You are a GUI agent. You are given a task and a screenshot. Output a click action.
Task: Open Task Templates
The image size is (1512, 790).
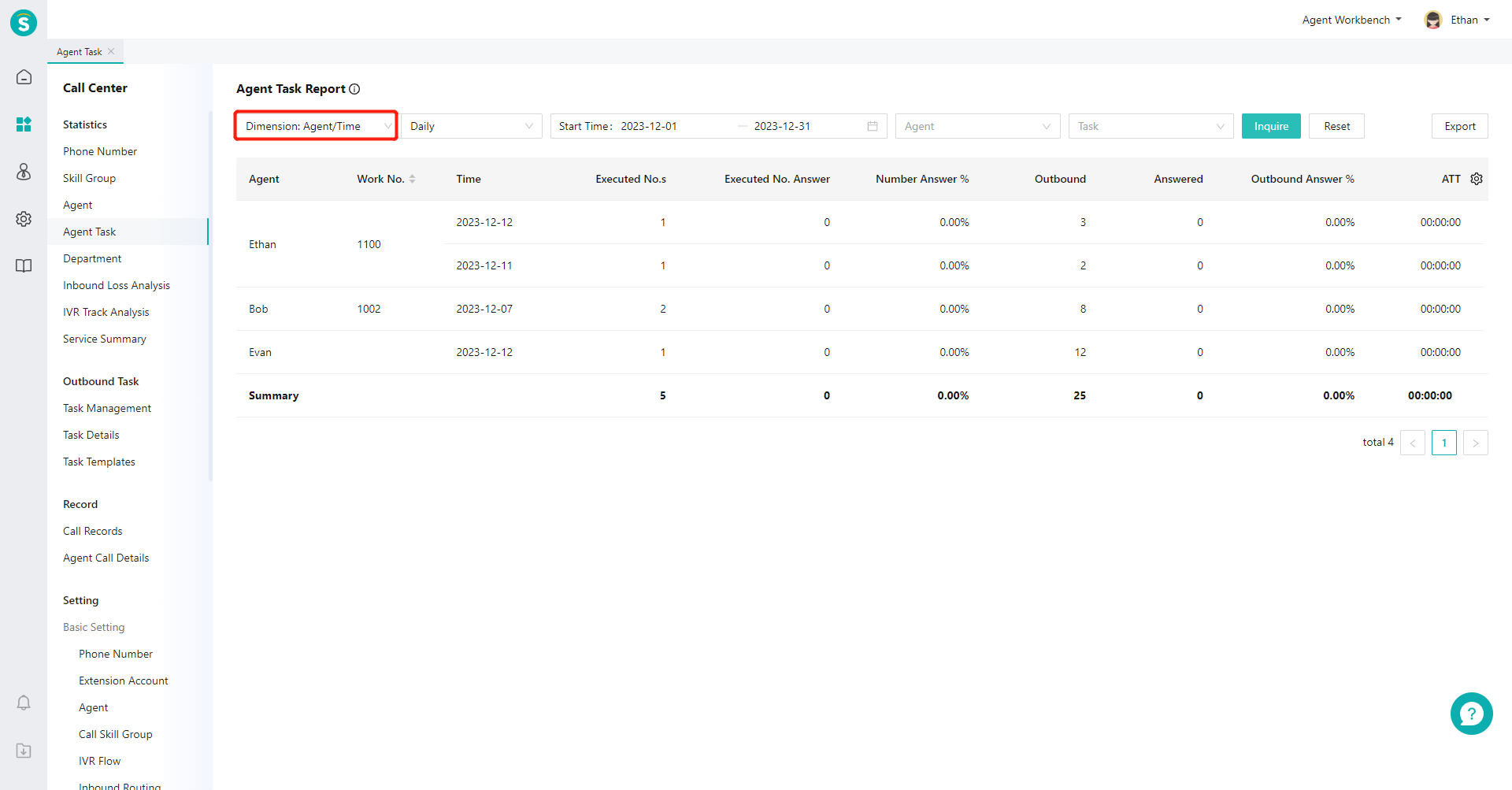click(99, 462)
